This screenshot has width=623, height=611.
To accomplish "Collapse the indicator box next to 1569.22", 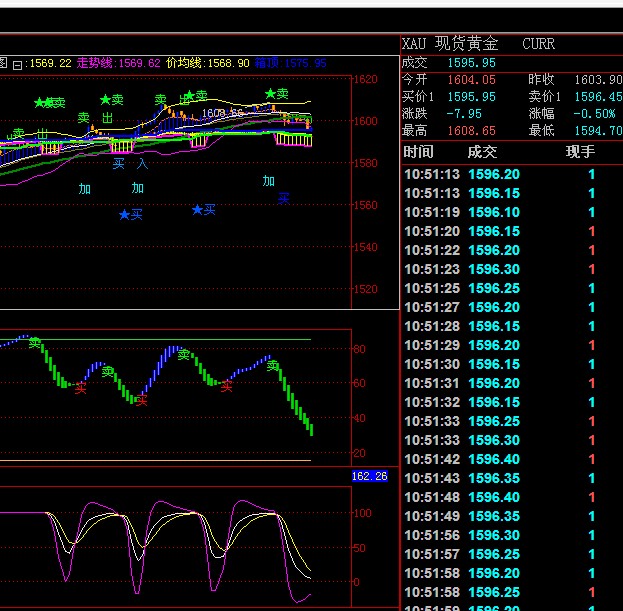I will (x=18, y=63).
